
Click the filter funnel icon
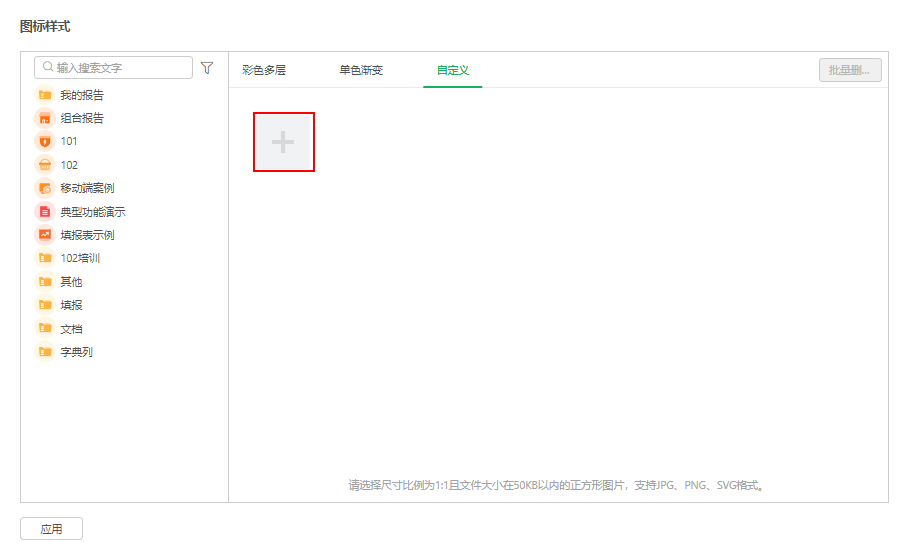pos(207,68)
